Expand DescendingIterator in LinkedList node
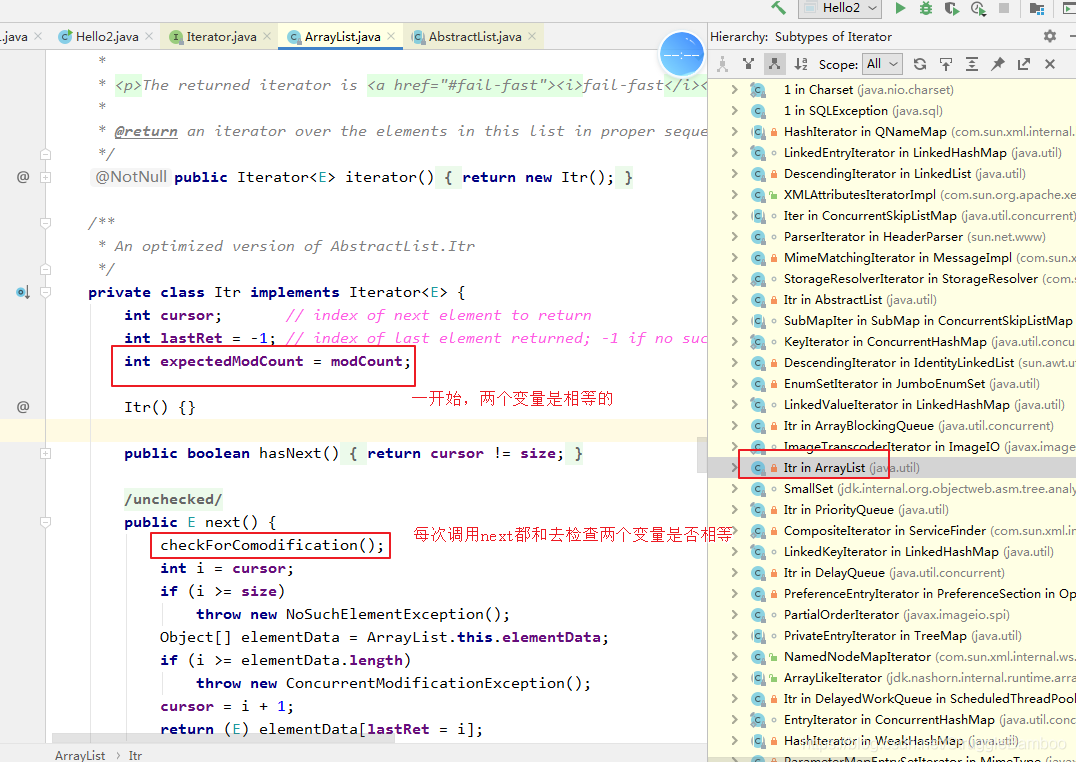 point(734,174)
